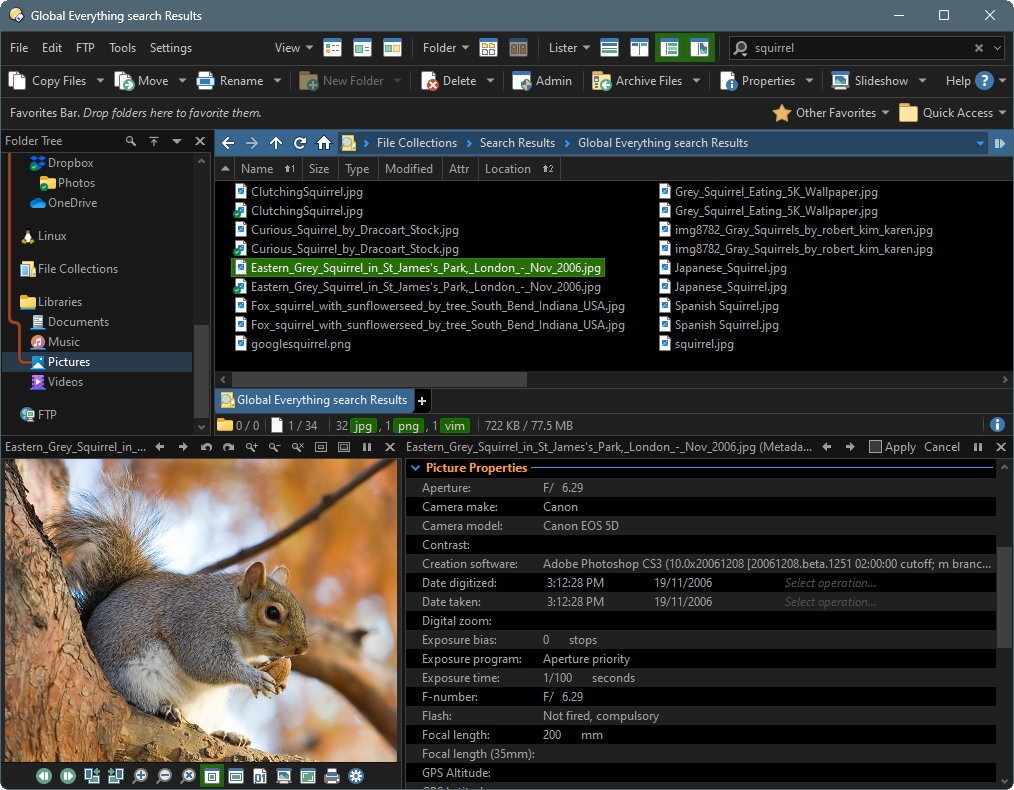Add a new folder tab with plus button
This screenshot has width=1014, height=790.
coord(422,401)
